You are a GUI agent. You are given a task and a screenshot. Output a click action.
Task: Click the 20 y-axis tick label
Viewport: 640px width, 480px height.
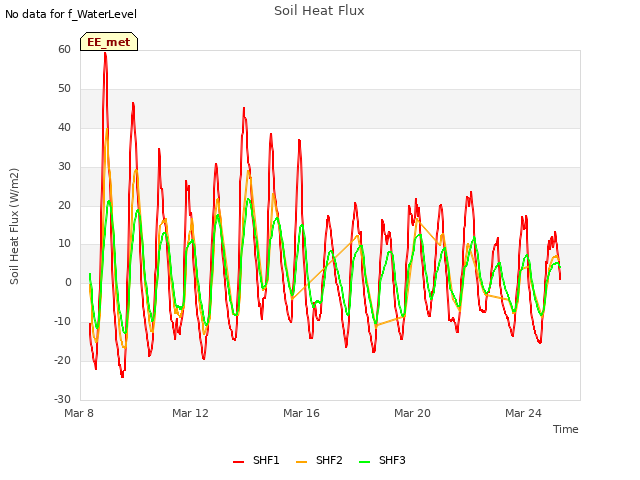coord(64,205)
